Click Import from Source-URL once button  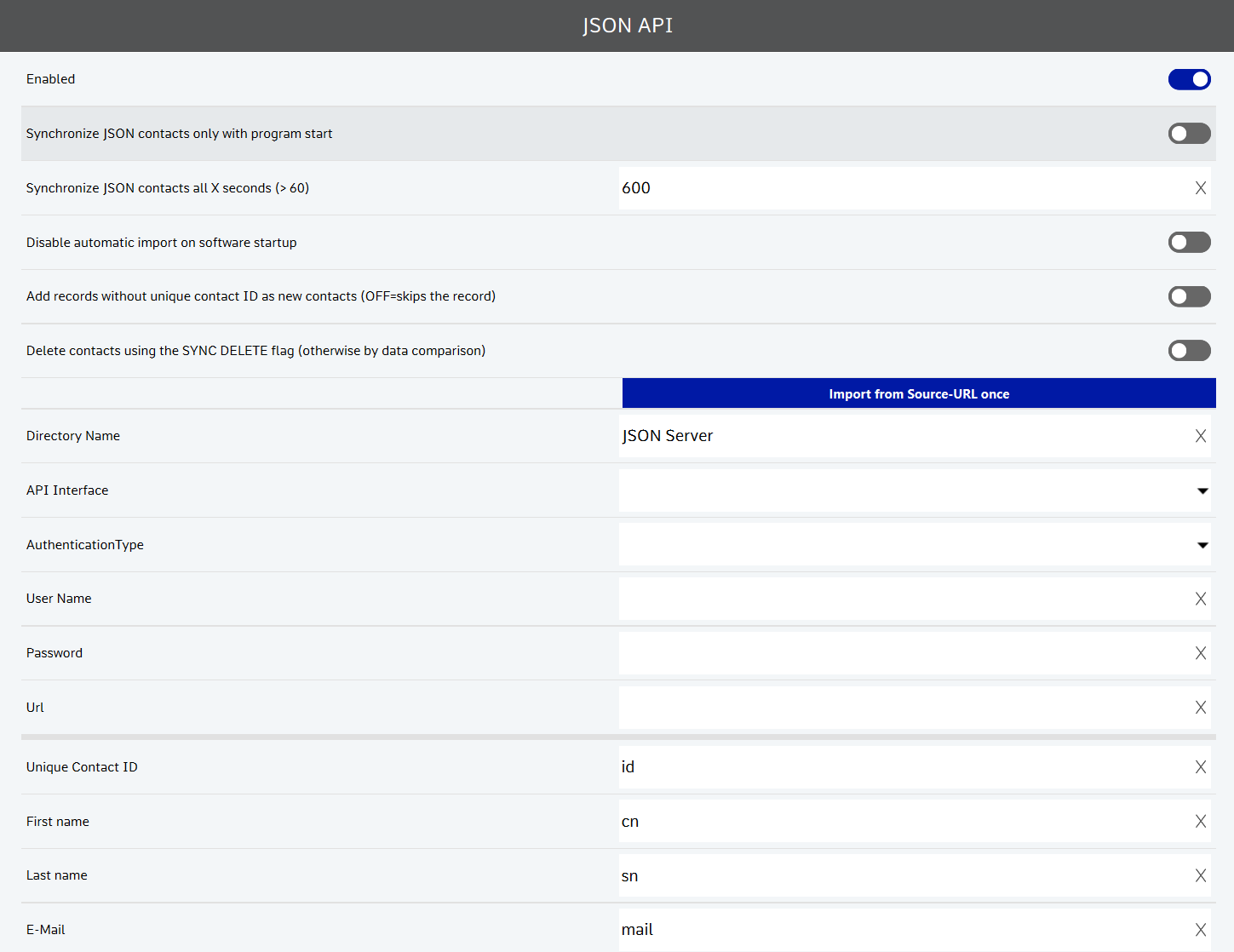point(918,393)
